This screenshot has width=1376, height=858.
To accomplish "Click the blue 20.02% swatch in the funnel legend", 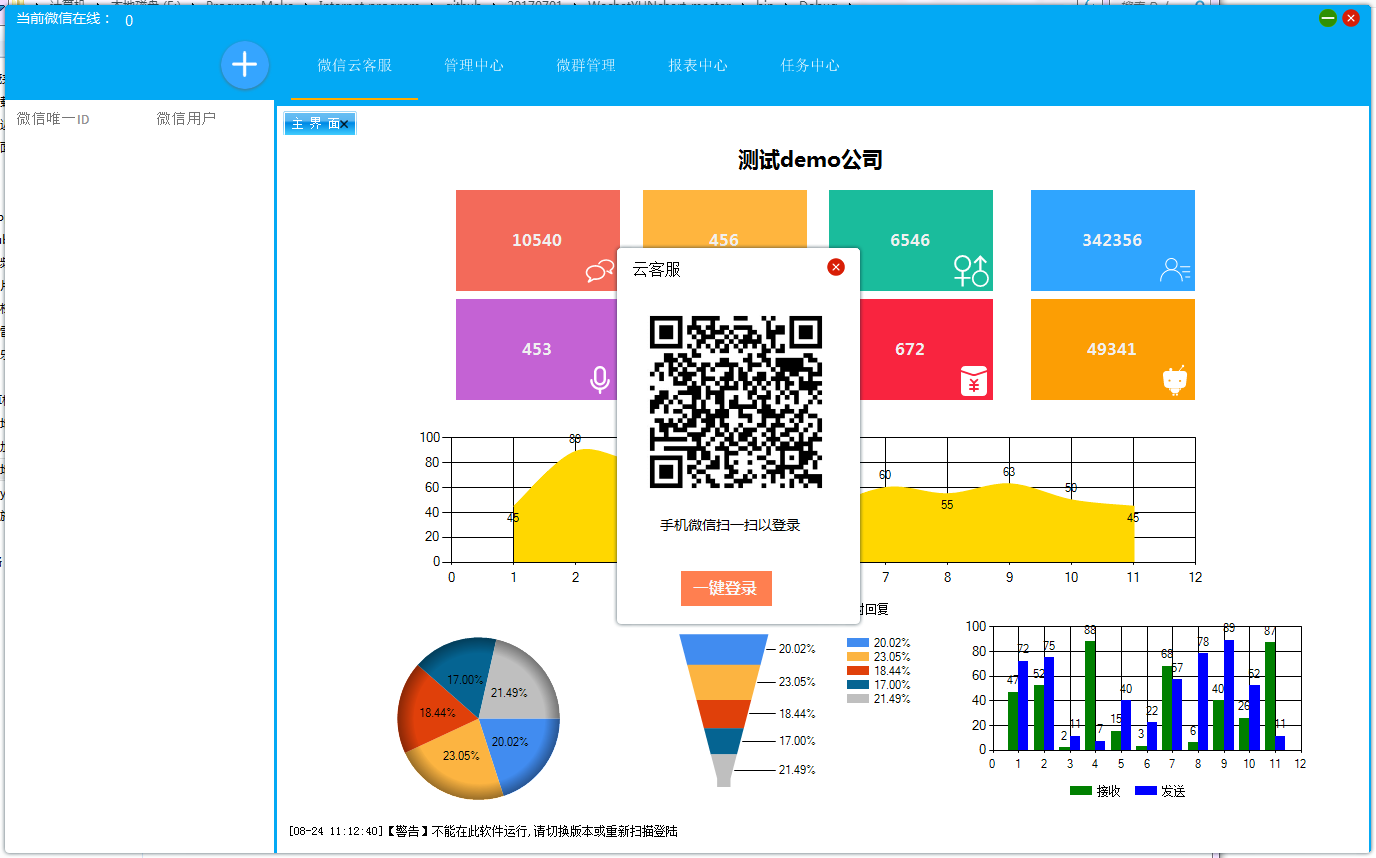I will pos(858,642).
